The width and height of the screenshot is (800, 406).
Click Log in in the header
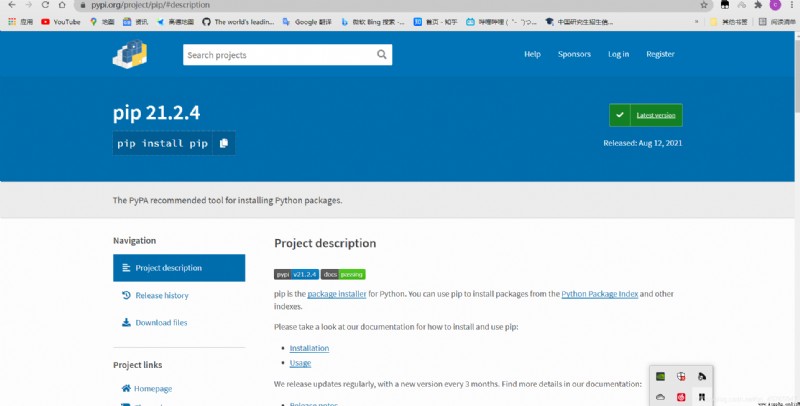618,54
